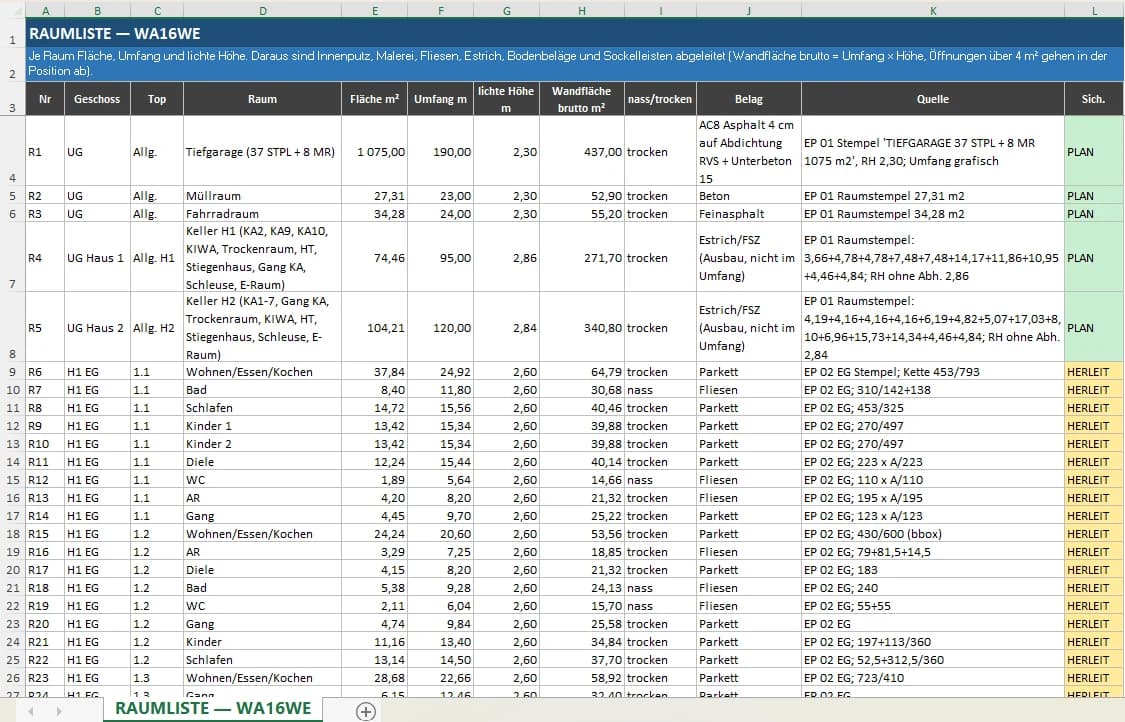Click the nass cell in row R12
The width and height of the screenshot is (1125, 722).
660,480
